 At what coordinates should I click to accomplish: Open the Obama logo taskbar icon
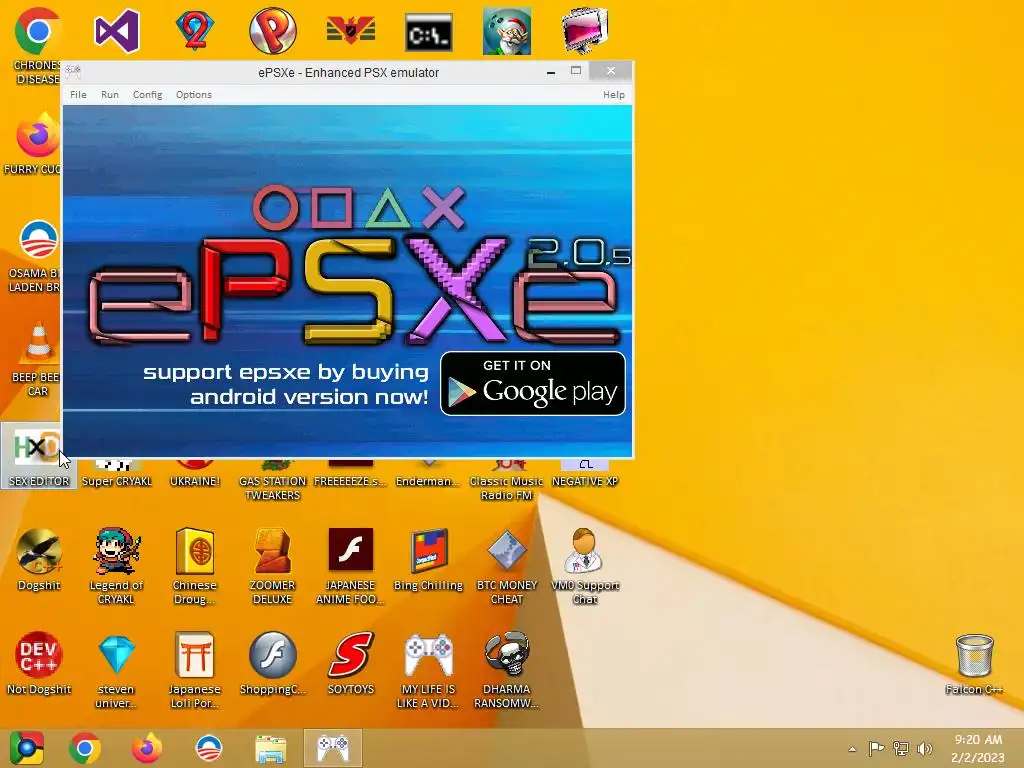click(x=209, y=748)
